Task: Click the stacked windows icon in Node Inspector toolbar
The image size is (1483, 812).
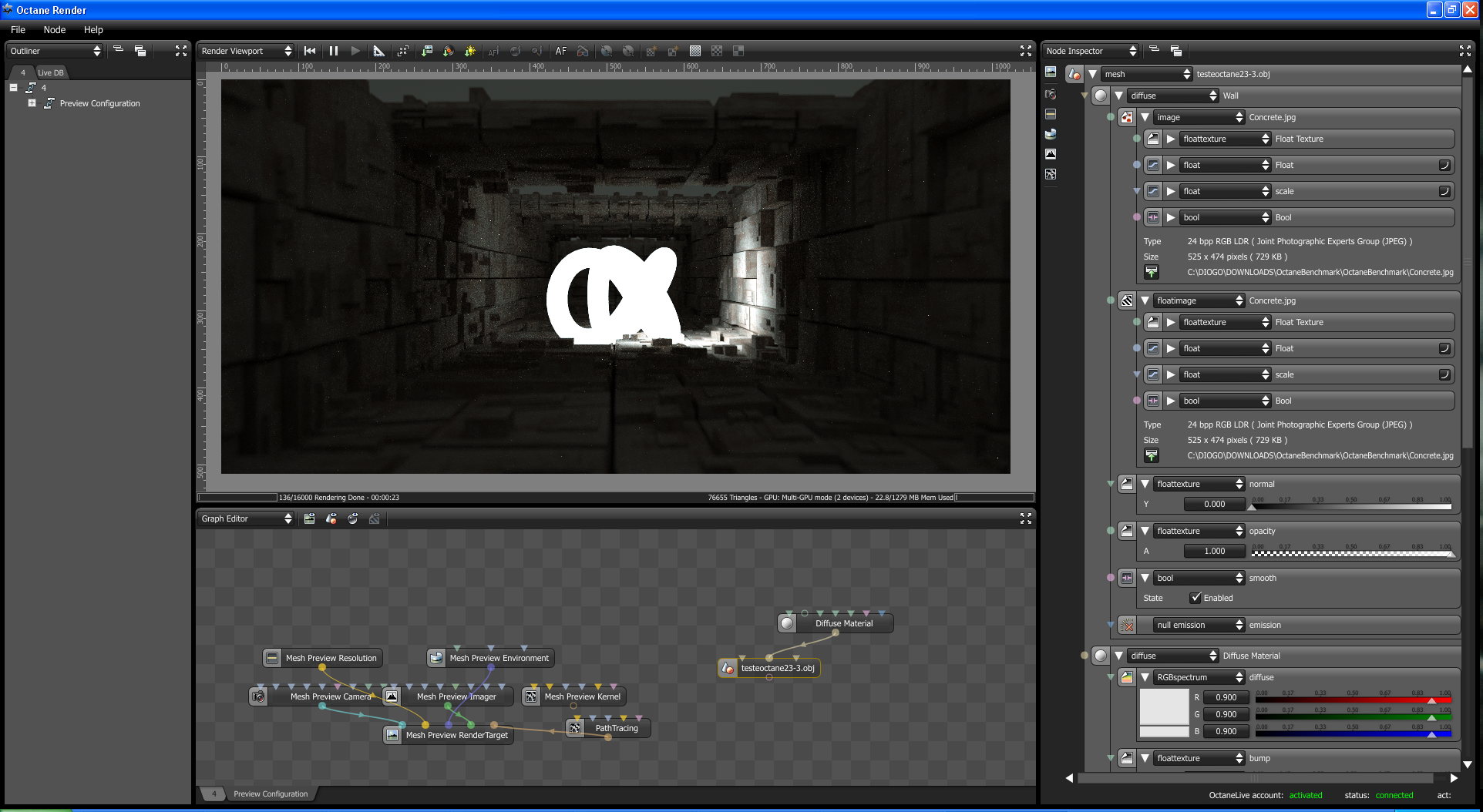Action: 1176,51
